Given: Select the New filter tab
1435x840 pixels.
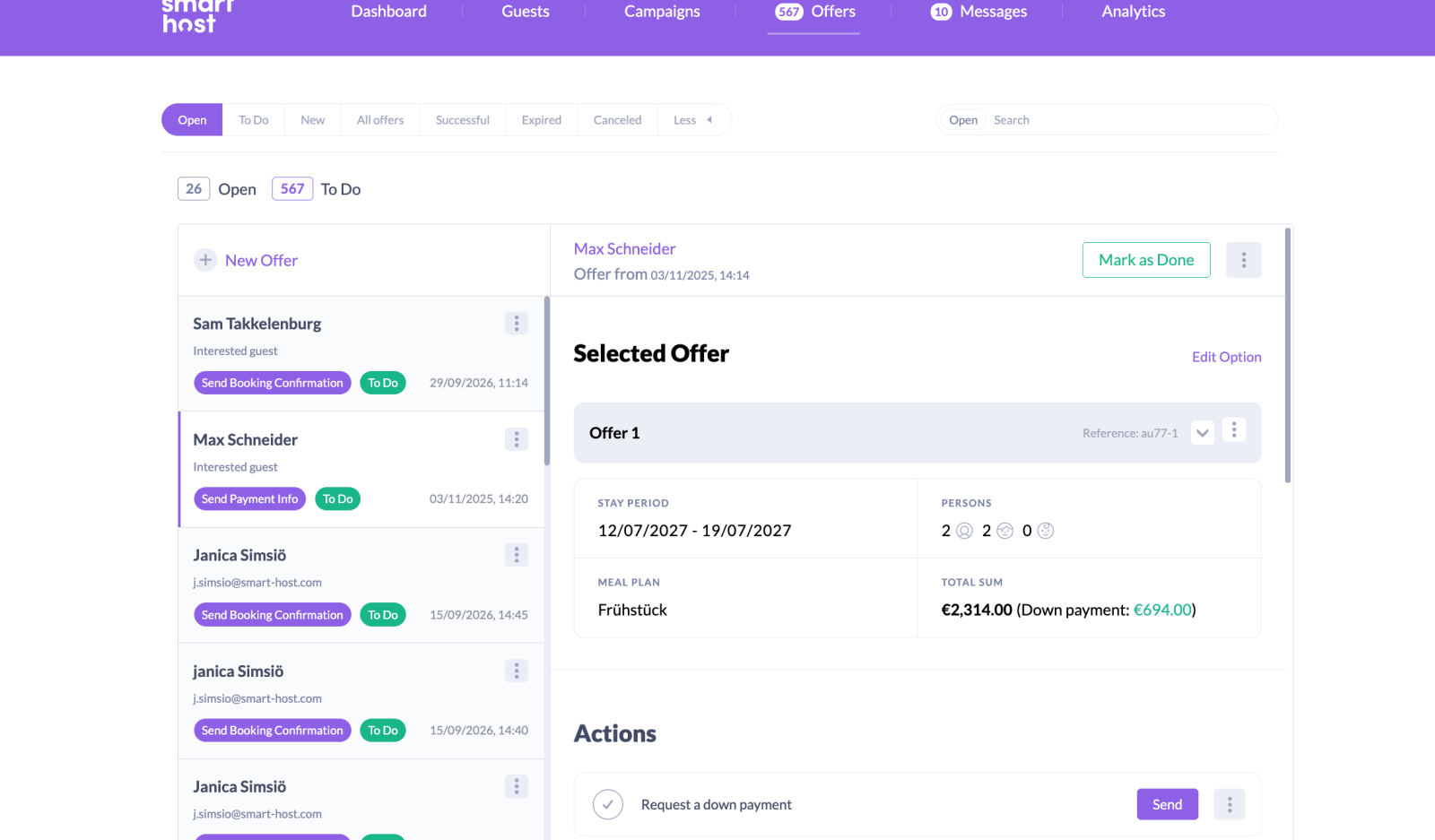Looking at the screenshot, I should point(313,120).
